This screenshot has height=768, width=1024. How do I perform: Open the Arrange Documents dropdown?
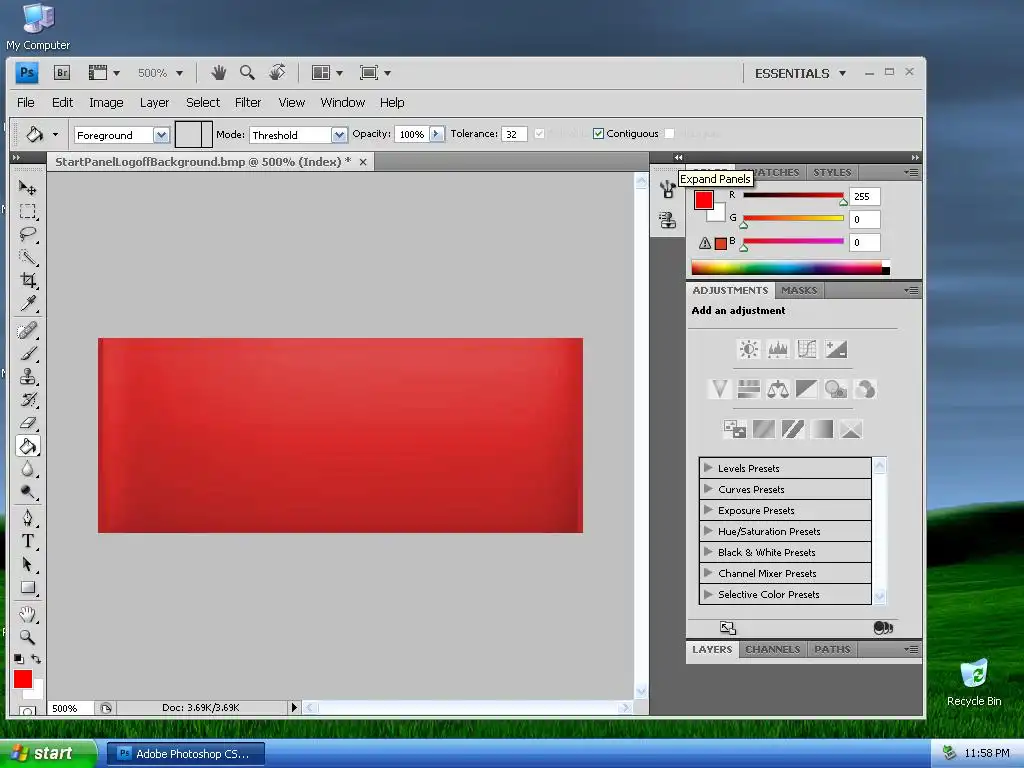pos(327,72)
